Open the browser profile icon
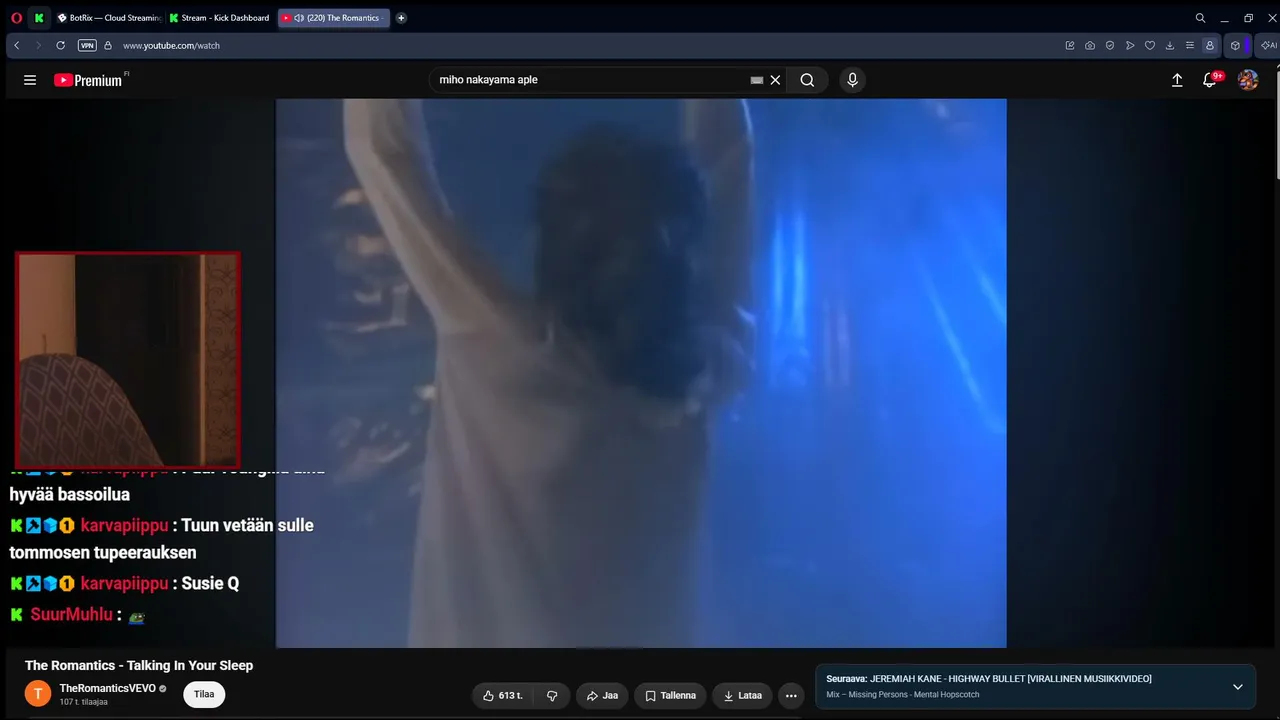Image resolution: width=1280 pixels, height=720 pixels. click(x=1209, y=45)
